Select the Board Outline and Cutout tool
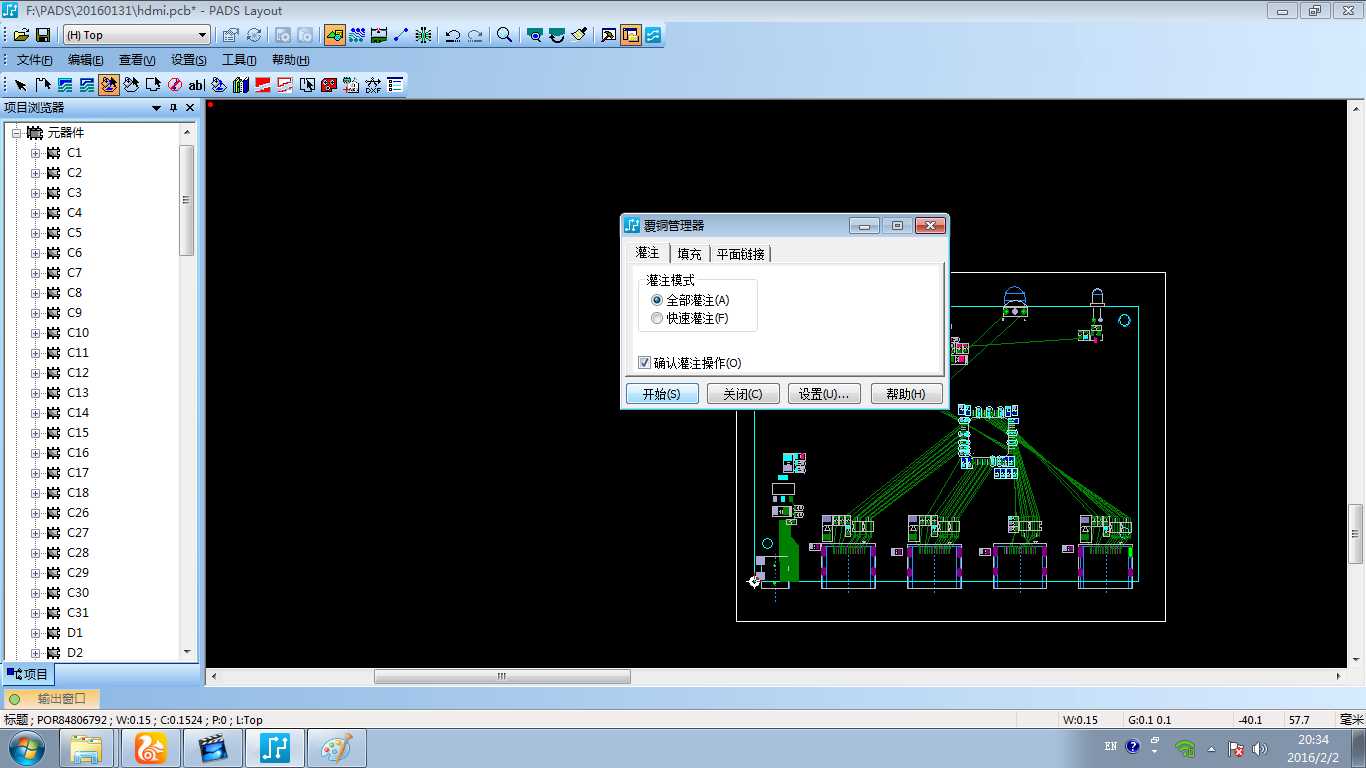The width and height of the screenshot is (1366, 768). point(153,85)
